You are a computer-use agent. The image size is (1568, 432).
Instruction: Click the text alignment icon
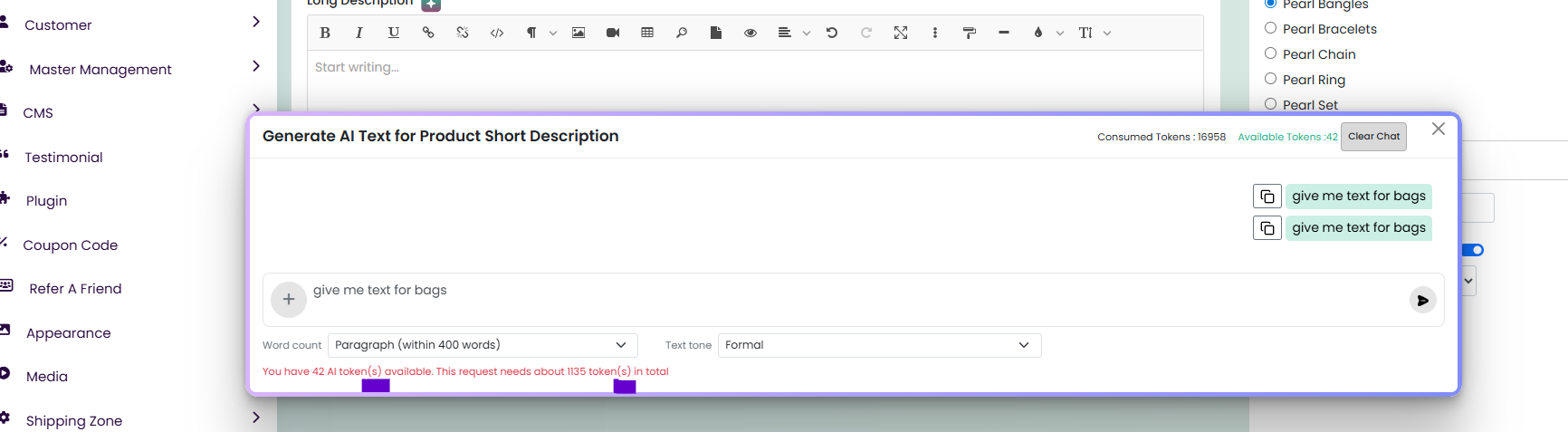point(784,33)
